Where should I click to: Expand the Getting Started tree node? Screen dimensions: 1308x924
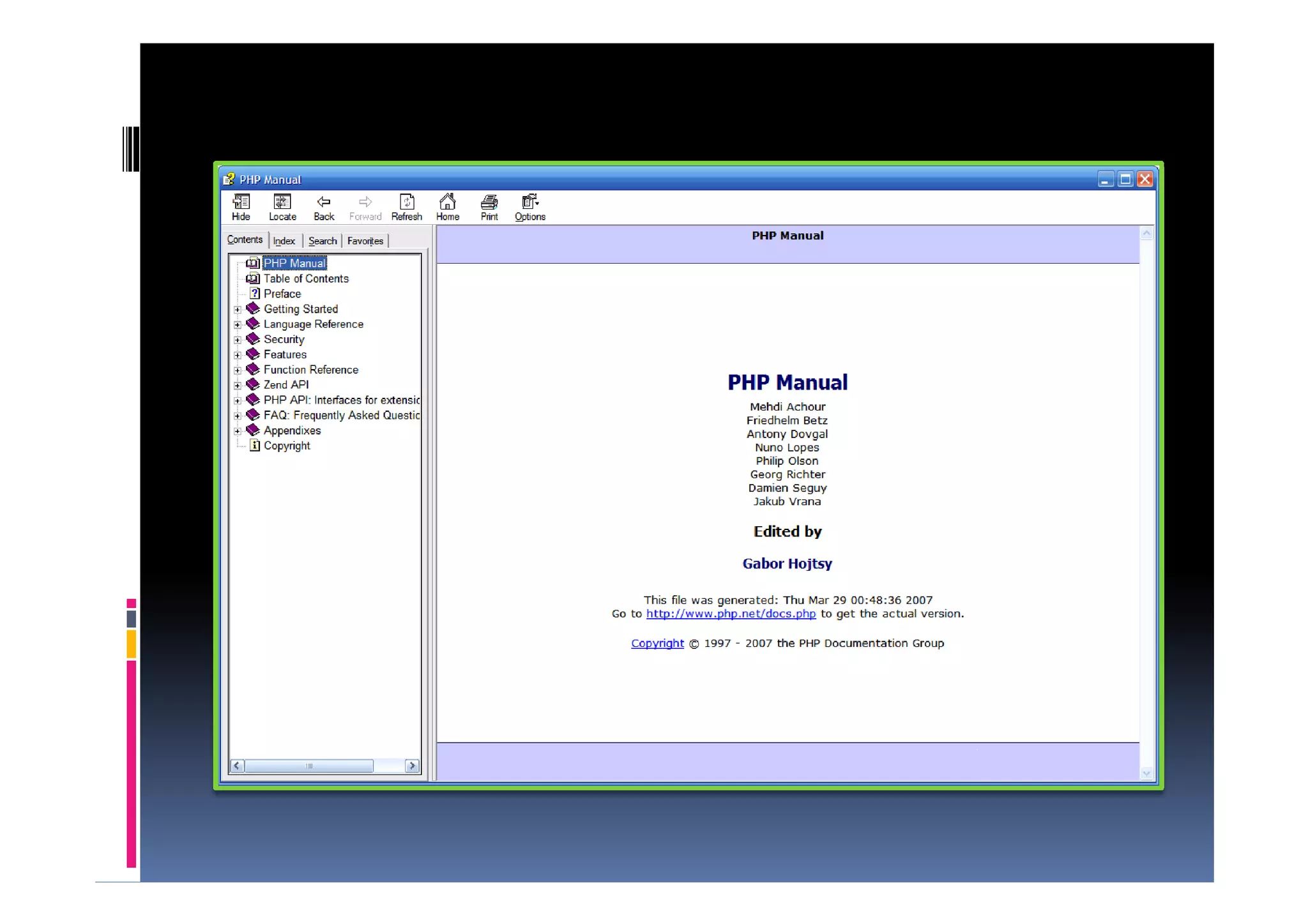238,310
